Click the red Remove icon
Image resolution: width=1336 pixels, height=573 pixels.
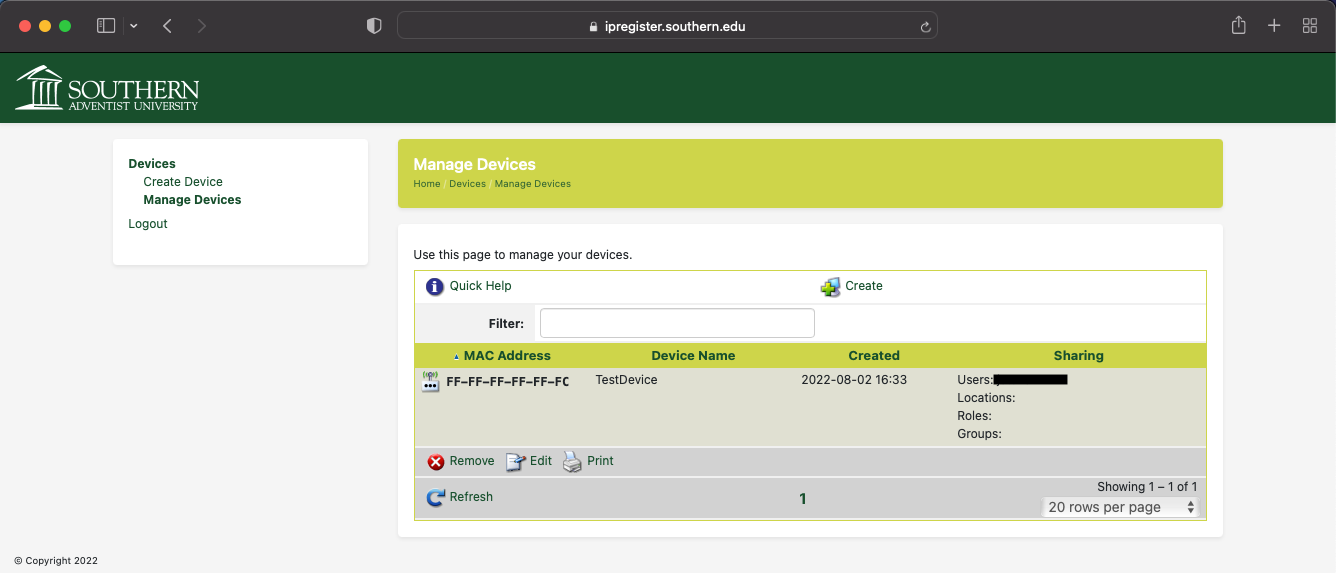[x=436, y=462]
